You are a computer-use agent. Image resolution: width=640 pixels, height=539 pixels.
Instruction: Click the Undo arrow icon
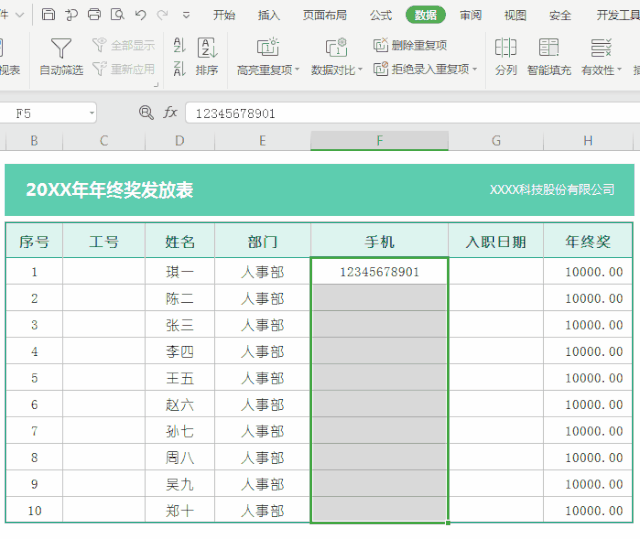(140, 15)
